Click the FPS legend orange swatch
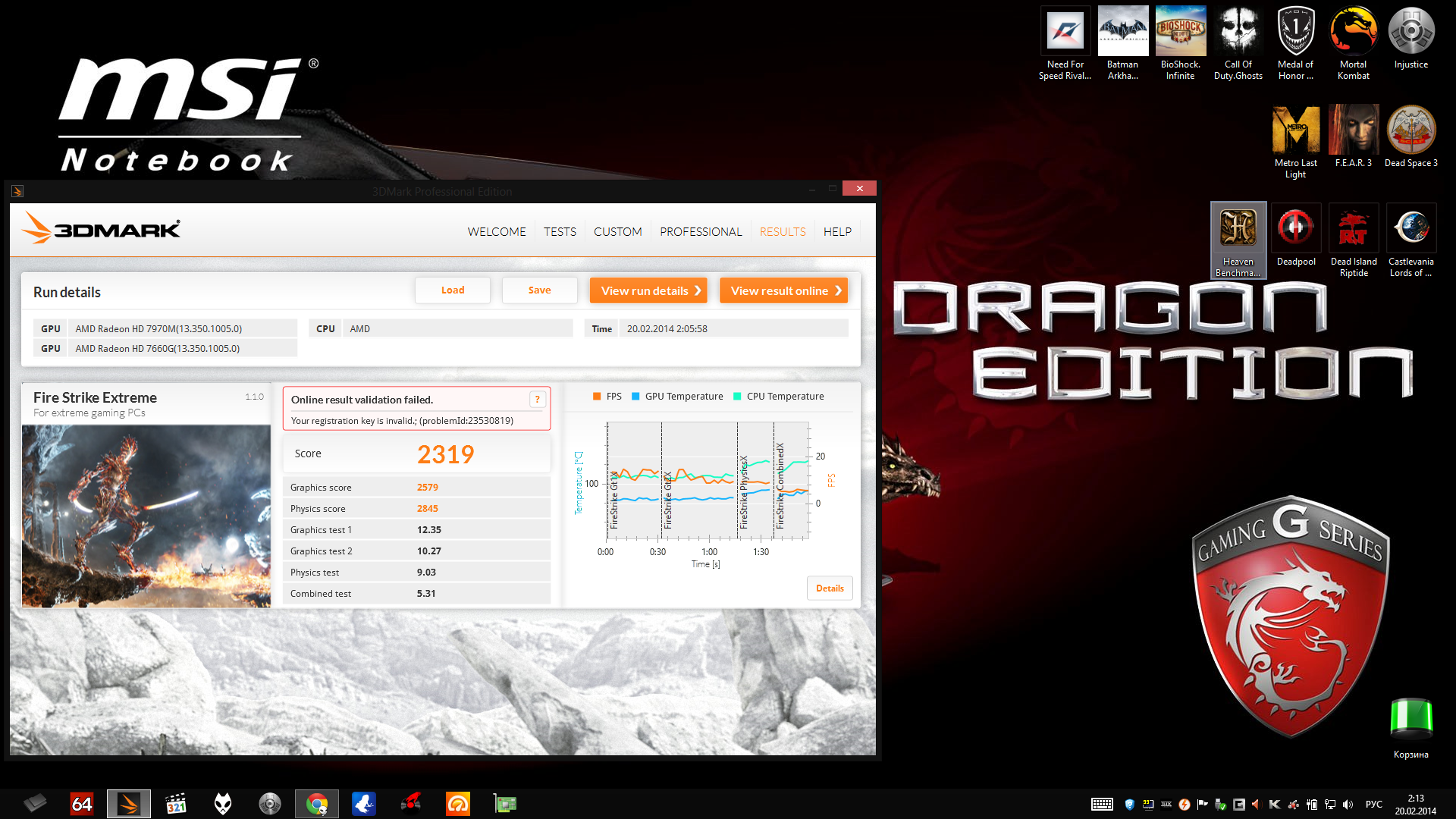The width and height of the screenshot is (1456, 819). pyautogui.click(x=597, y=397)
